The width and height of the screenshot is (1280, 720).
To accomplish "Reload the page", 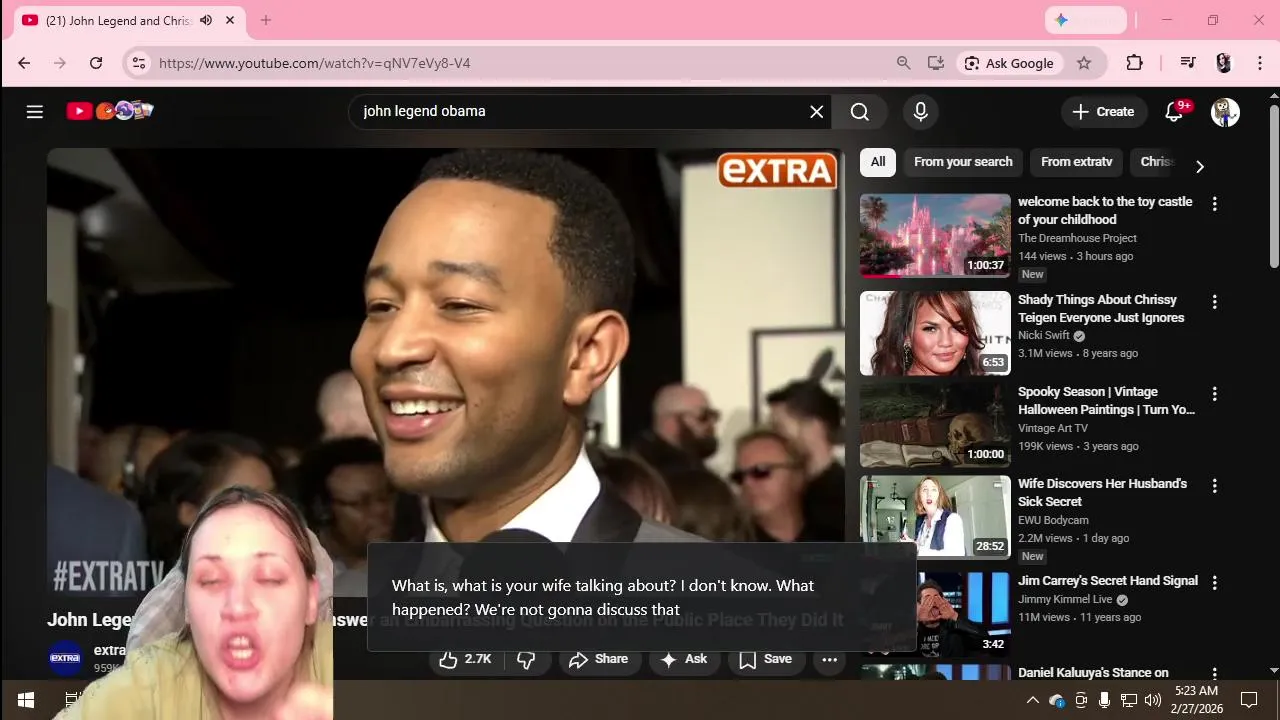I will click(x=96, y=63).
